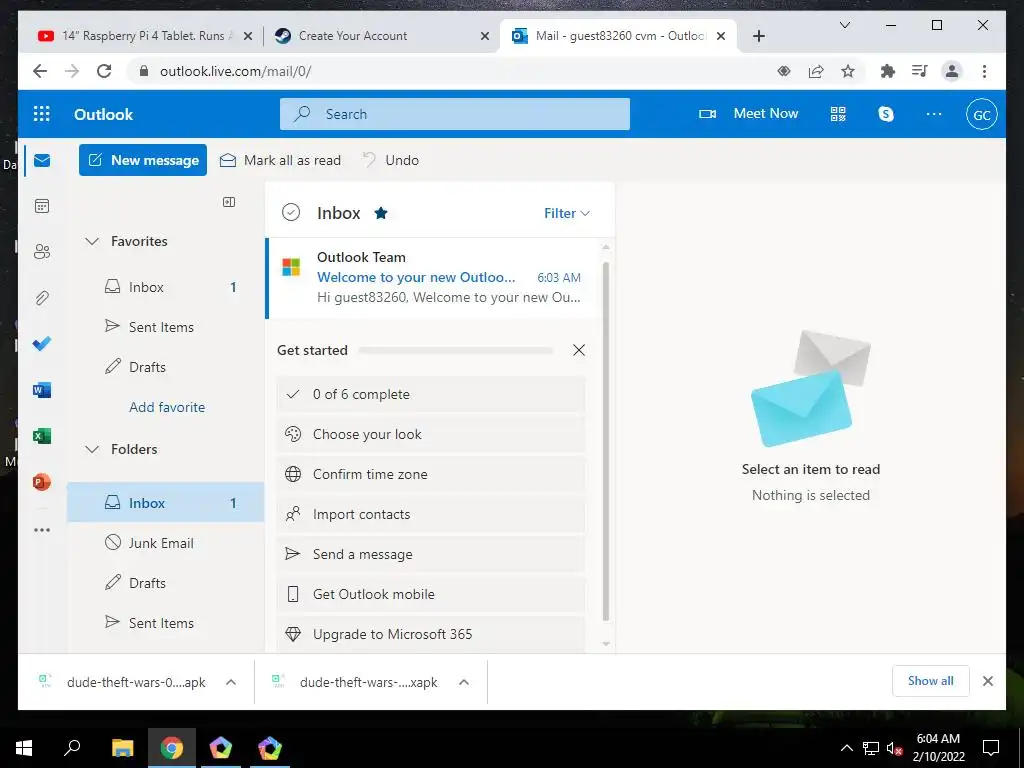Image resolution: width=1024 pixels, height=768 pixels.
Task: Select Confirm time zone step
Action: coord(431,474)
